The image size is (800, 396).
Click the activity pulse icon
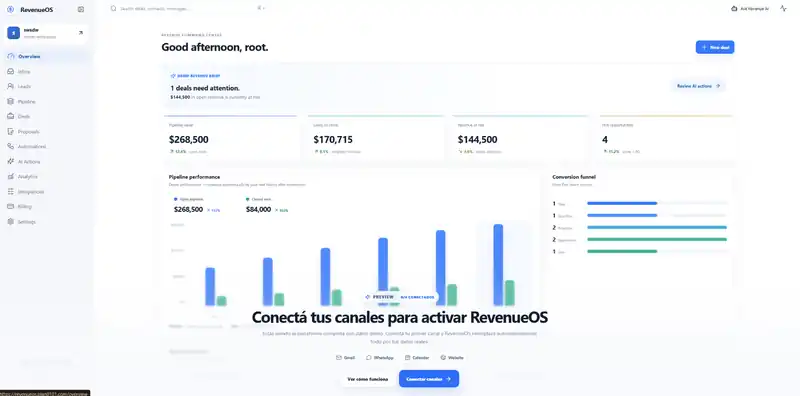783,9
